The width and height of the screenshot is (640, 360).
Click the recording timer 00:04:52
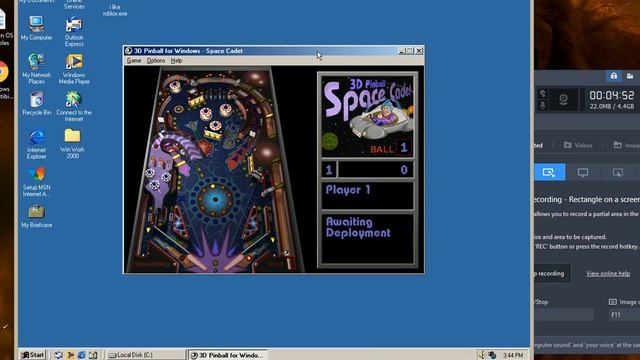pyautogui.click(x=611, y=96)
